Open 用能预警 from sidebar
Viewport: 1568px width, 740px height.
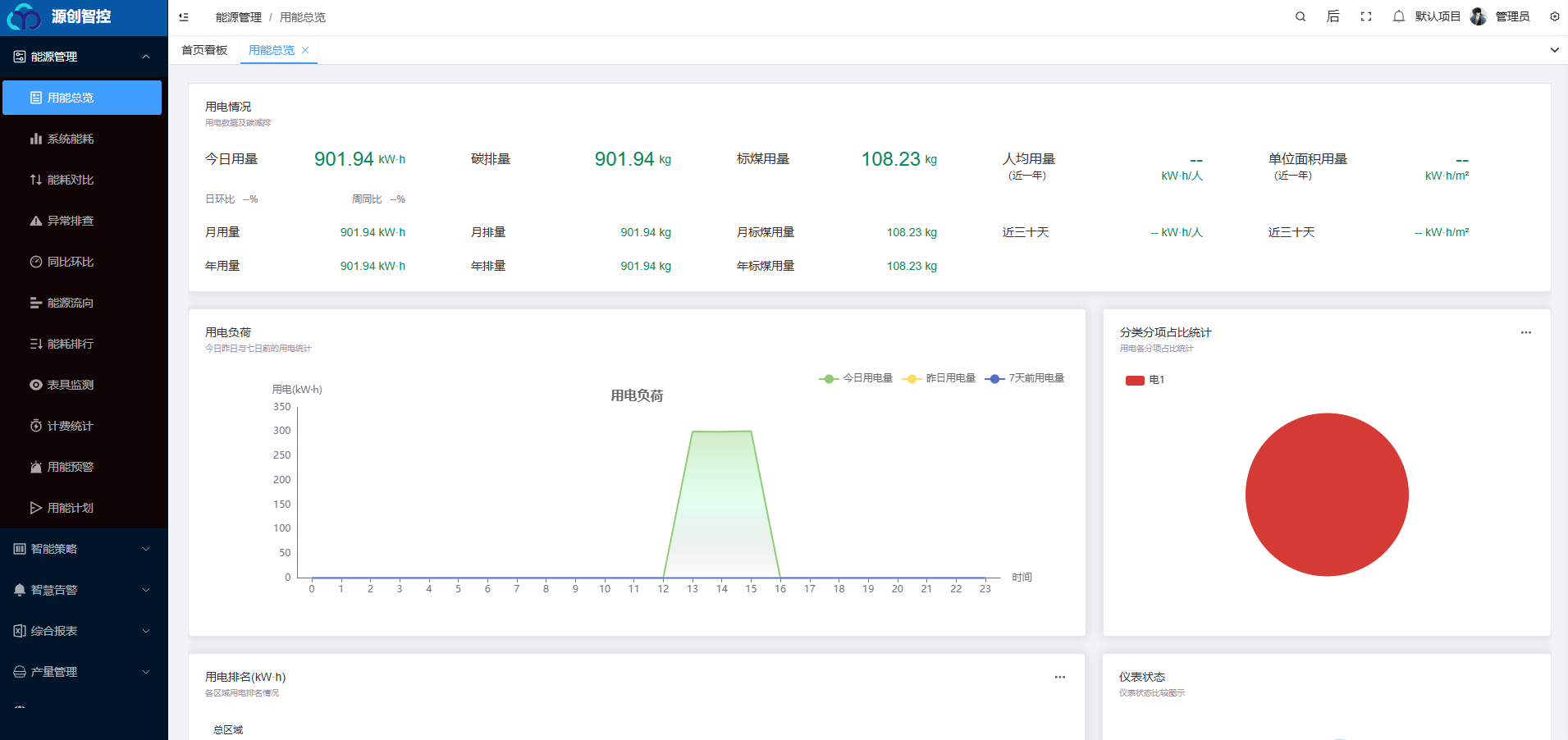point(82,467)
